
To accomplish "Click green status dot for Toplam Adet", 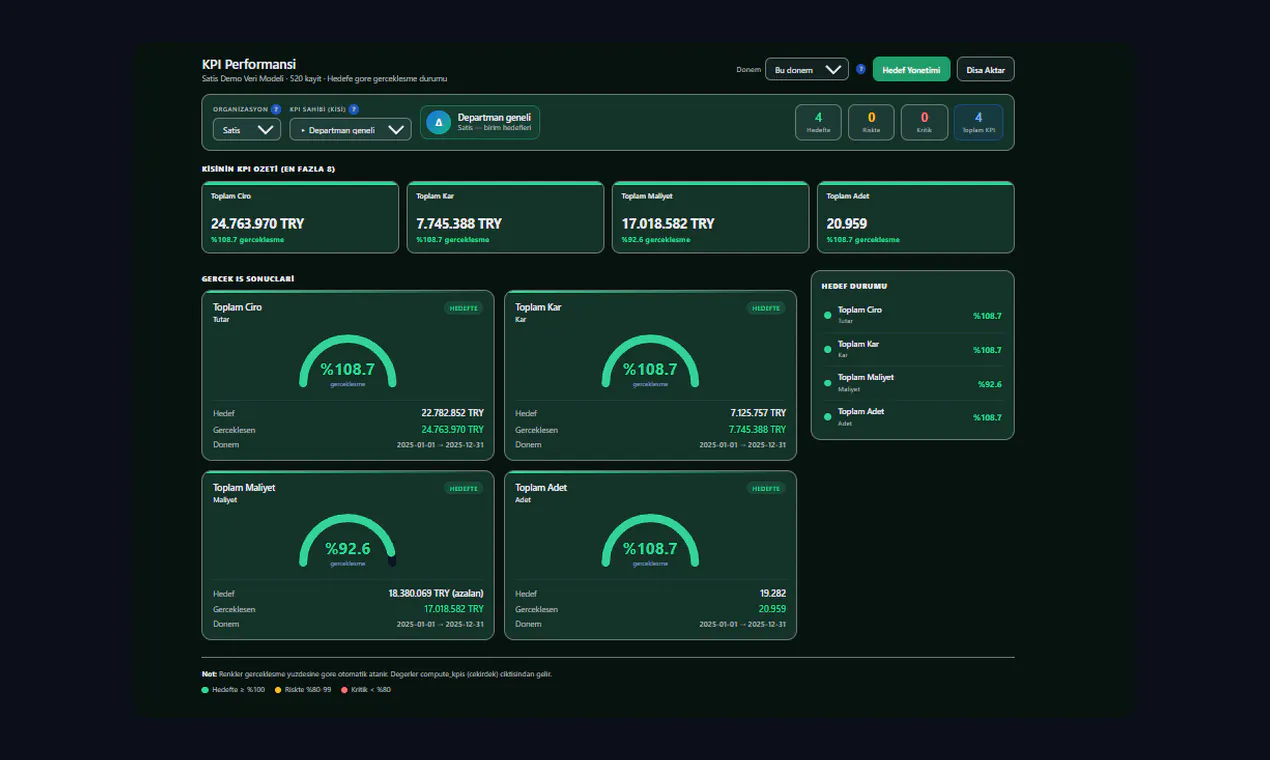I will point(827,417).
